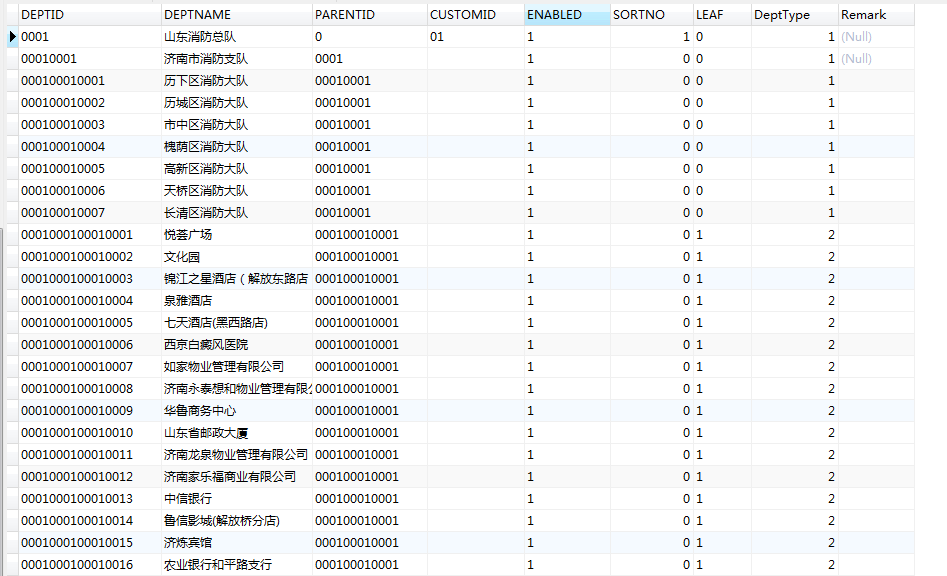Select the cell 天桥区消防大队
This screenshot has width=947, height=576.
tap(237, 191)
